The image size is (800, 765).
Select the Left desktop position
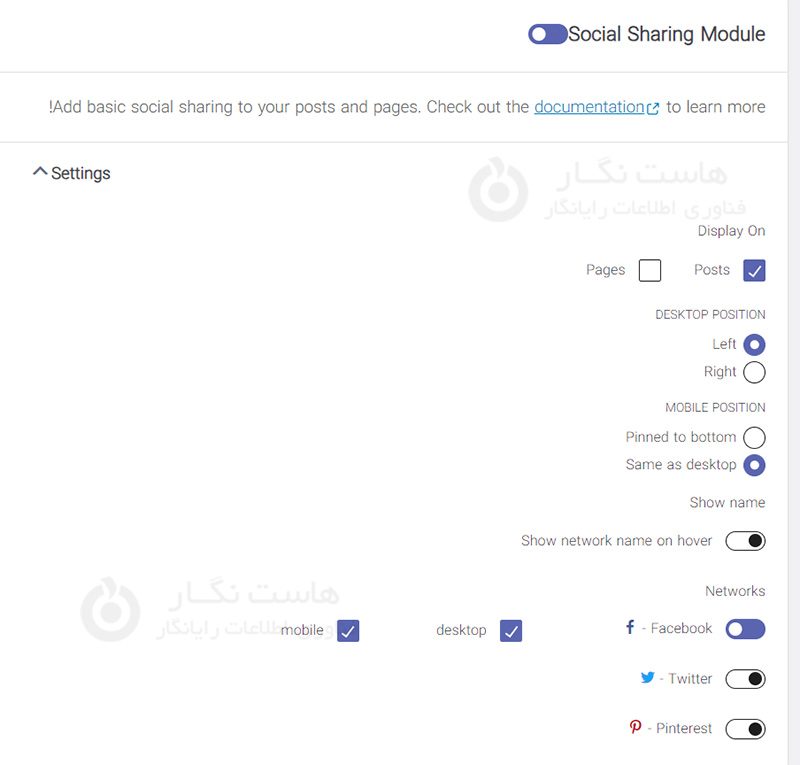(x=754, y=344)
